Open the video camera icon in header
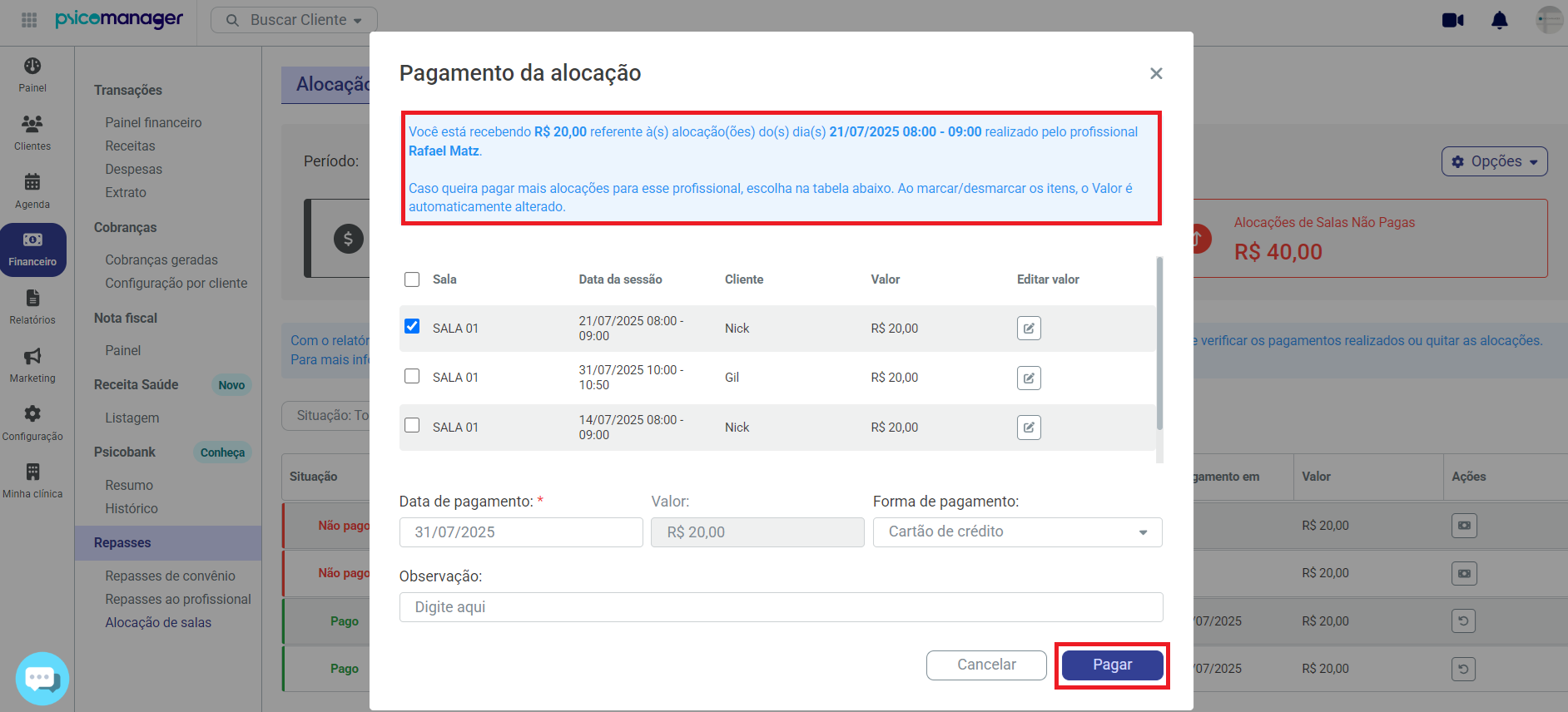The width and height of the screenshot is (1568, 712). pos(1453,21)
